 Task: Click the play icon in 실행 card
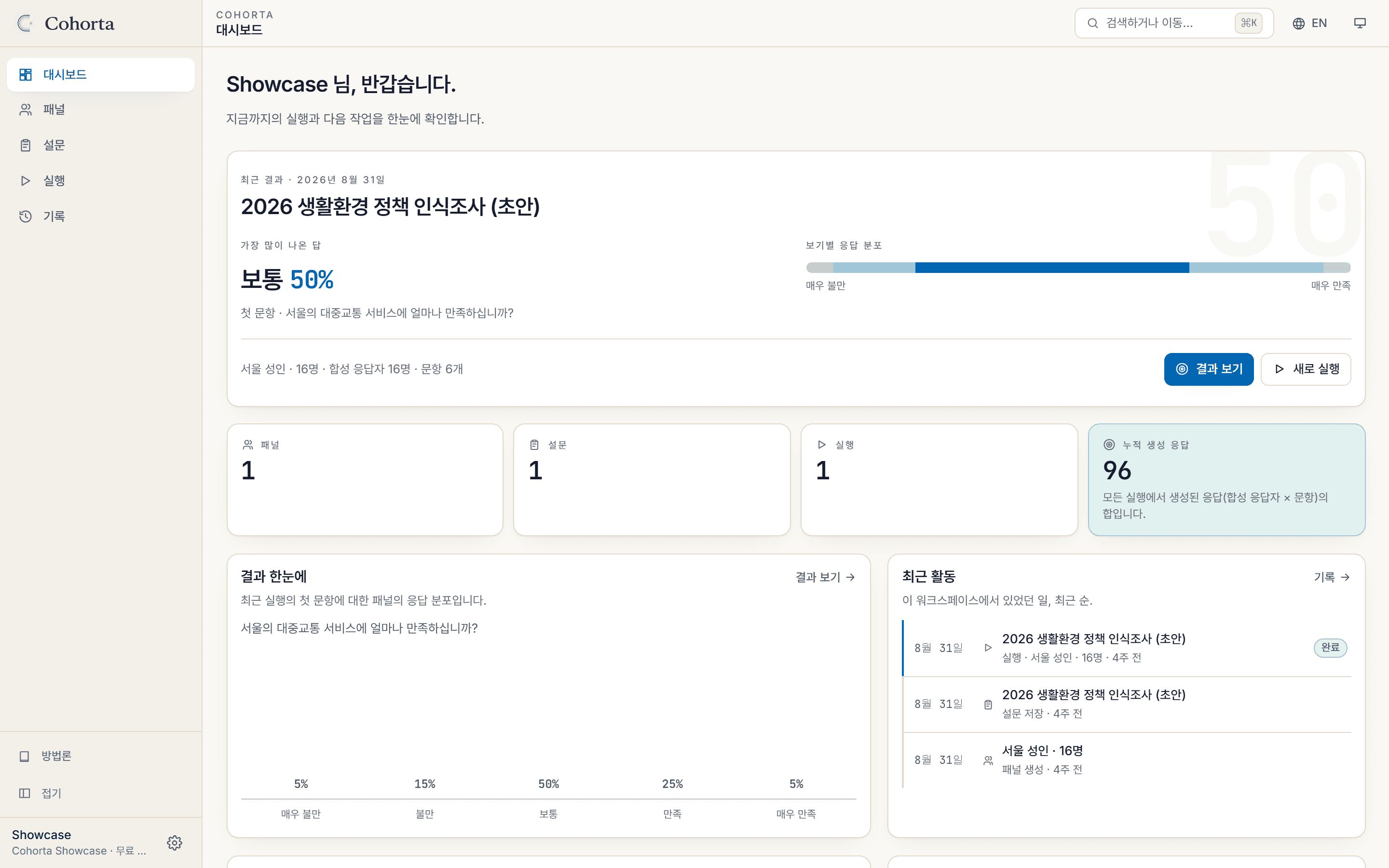[822, 445]
